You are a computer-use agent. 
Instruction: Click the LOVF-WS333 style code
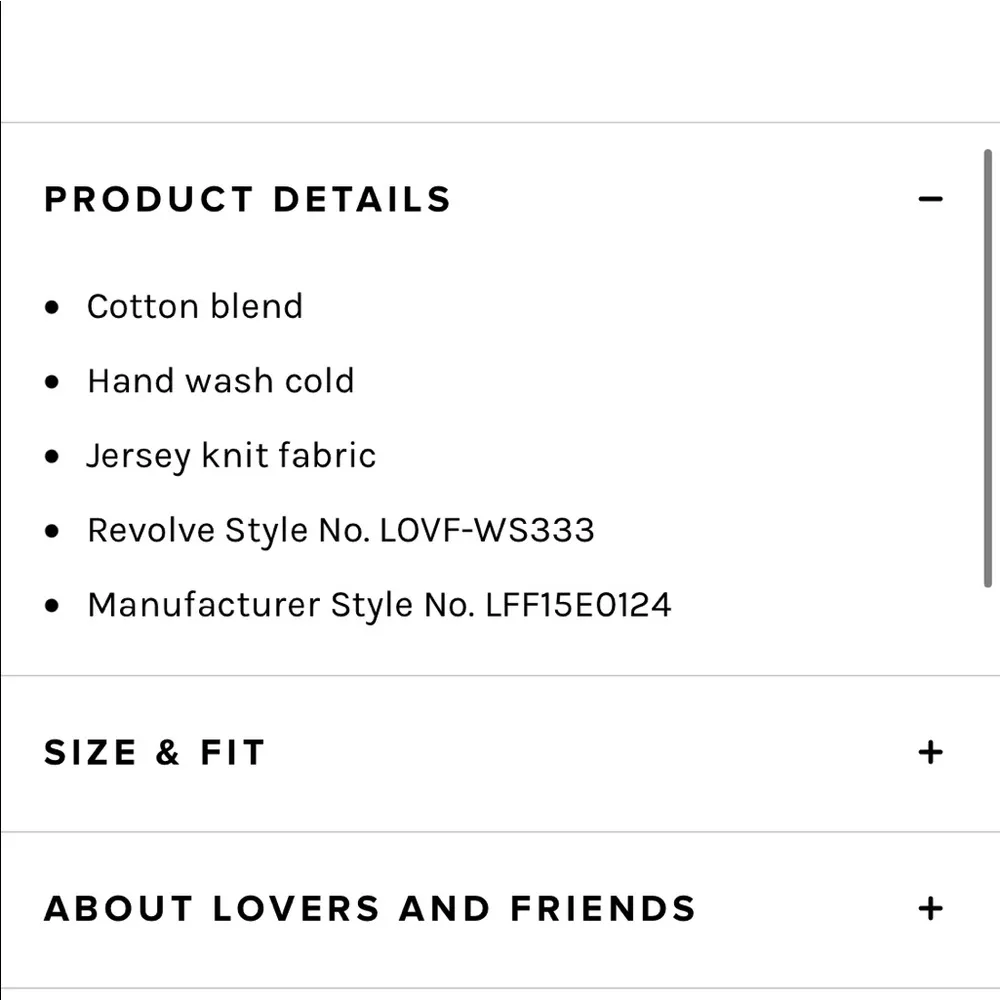pyautogui.click(x=487, y=530)
